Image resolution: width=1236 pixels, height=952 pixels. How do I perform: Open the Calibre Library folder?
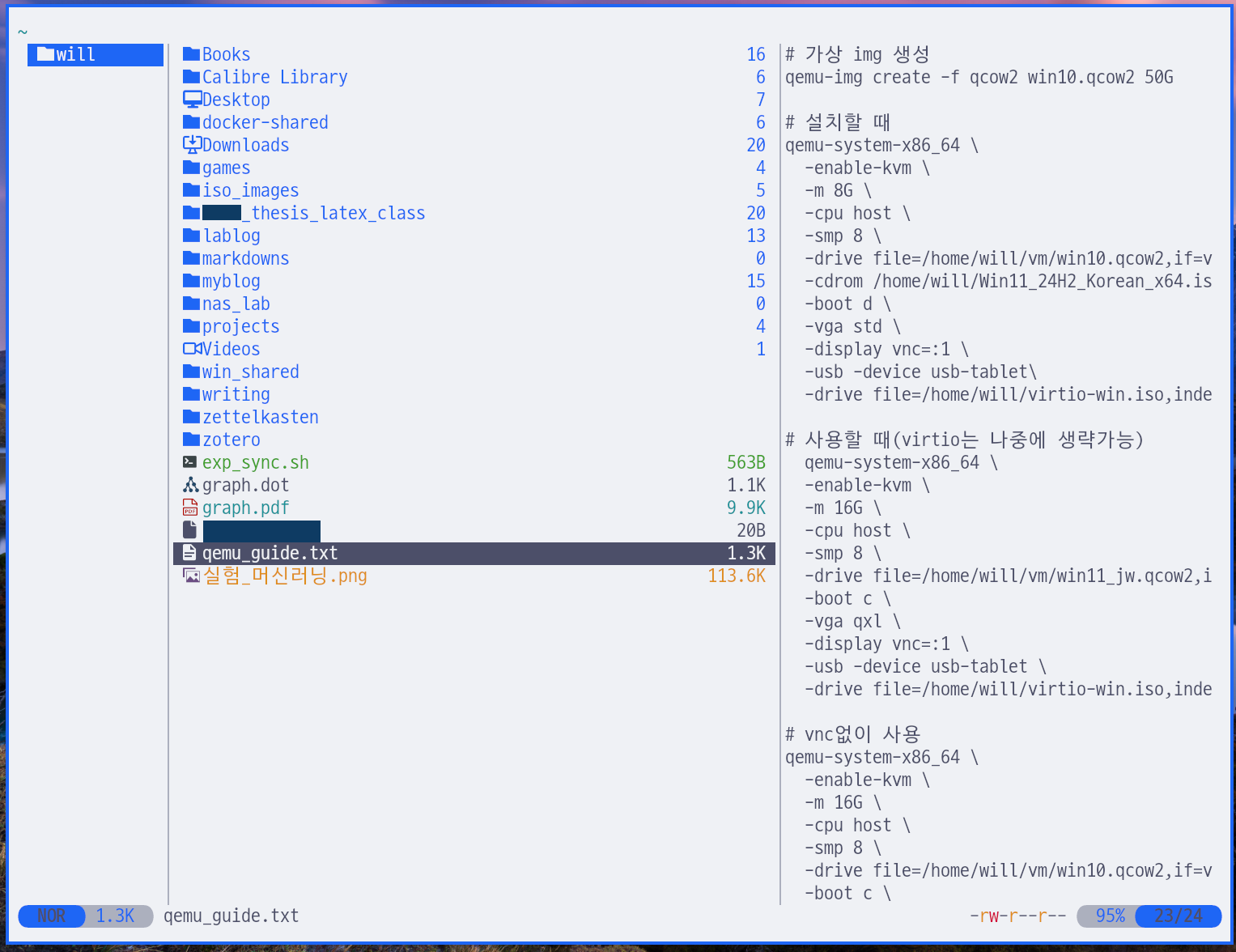tap(274, 77)
